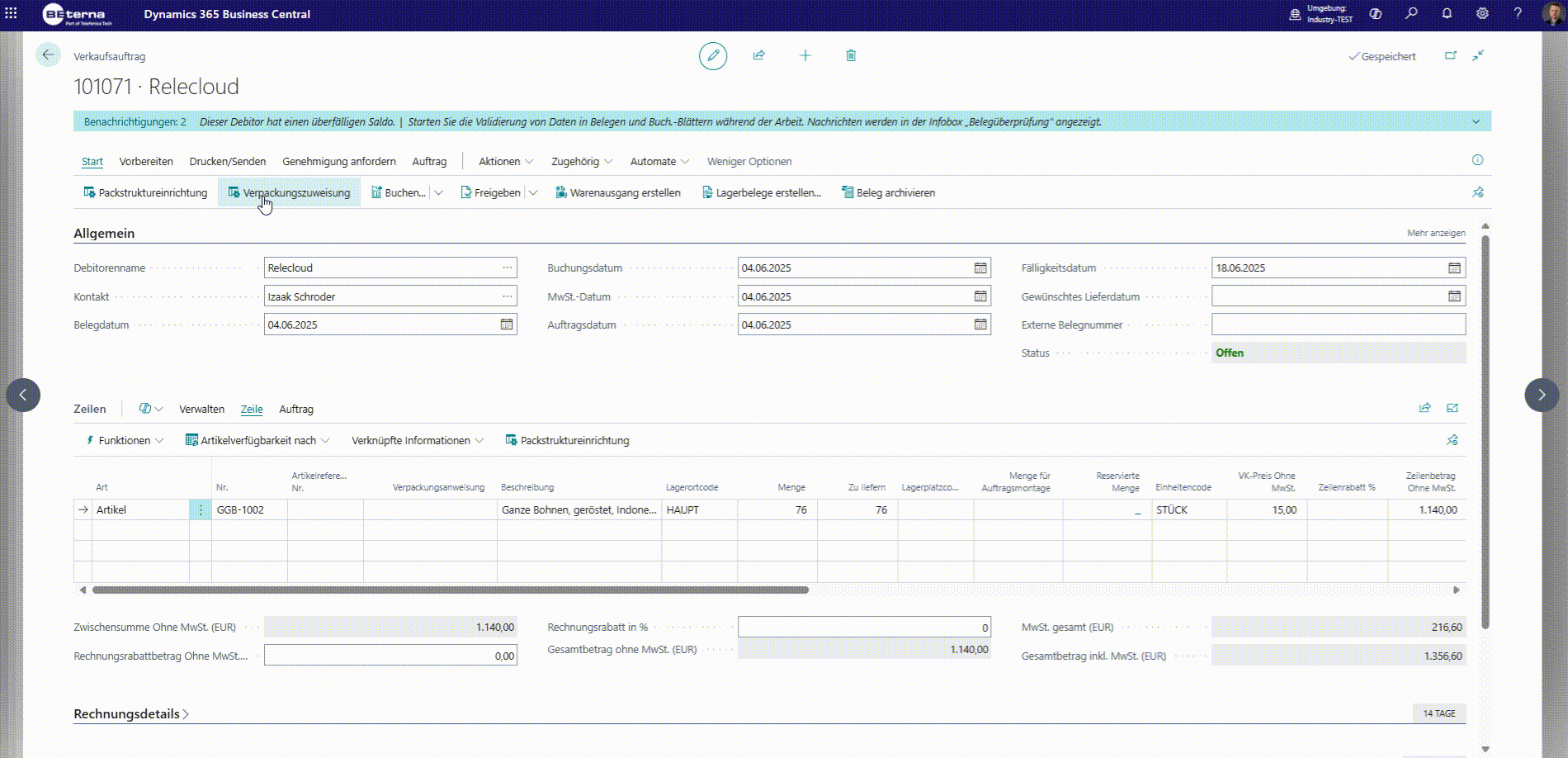Expand the Aktionen dropdown menu
Image resolution: width=1568 pixels, height=758 pixels.
coord(506,161)
